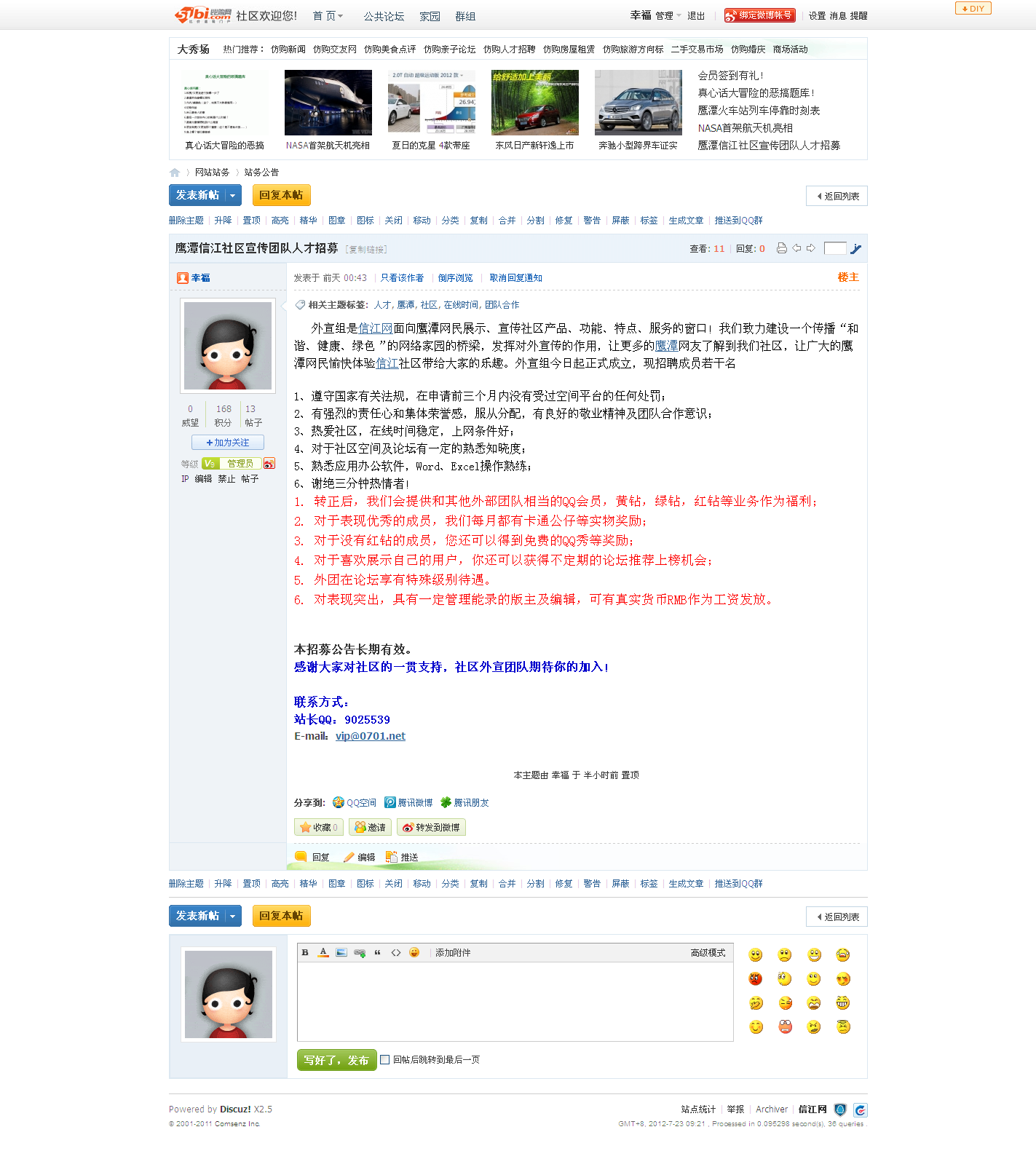Click the 复制链接 link beside the thread title
This screenshot has width=1036, height=1167.
[366, 250]
